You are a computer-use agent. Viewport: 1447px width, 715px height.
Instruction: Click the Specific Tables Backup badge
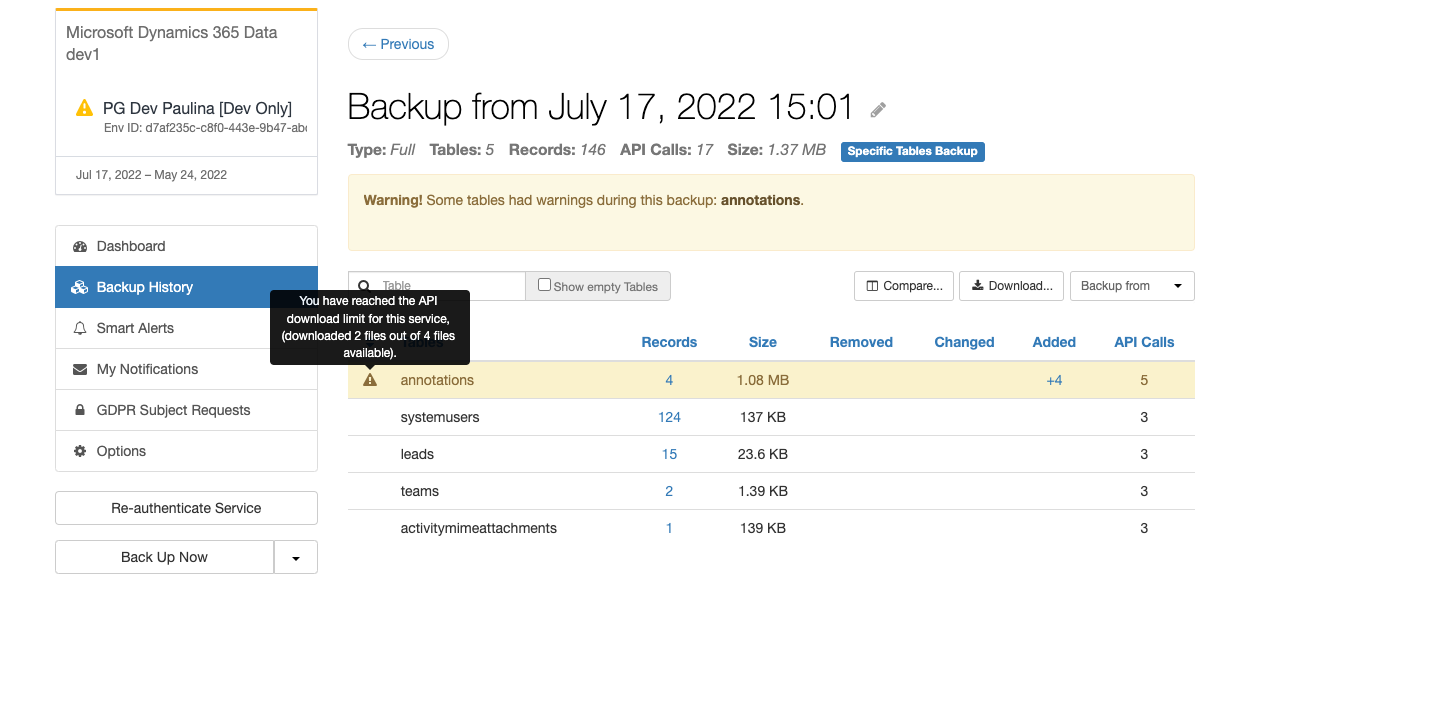pyautogui.click(x=912, y=151)
